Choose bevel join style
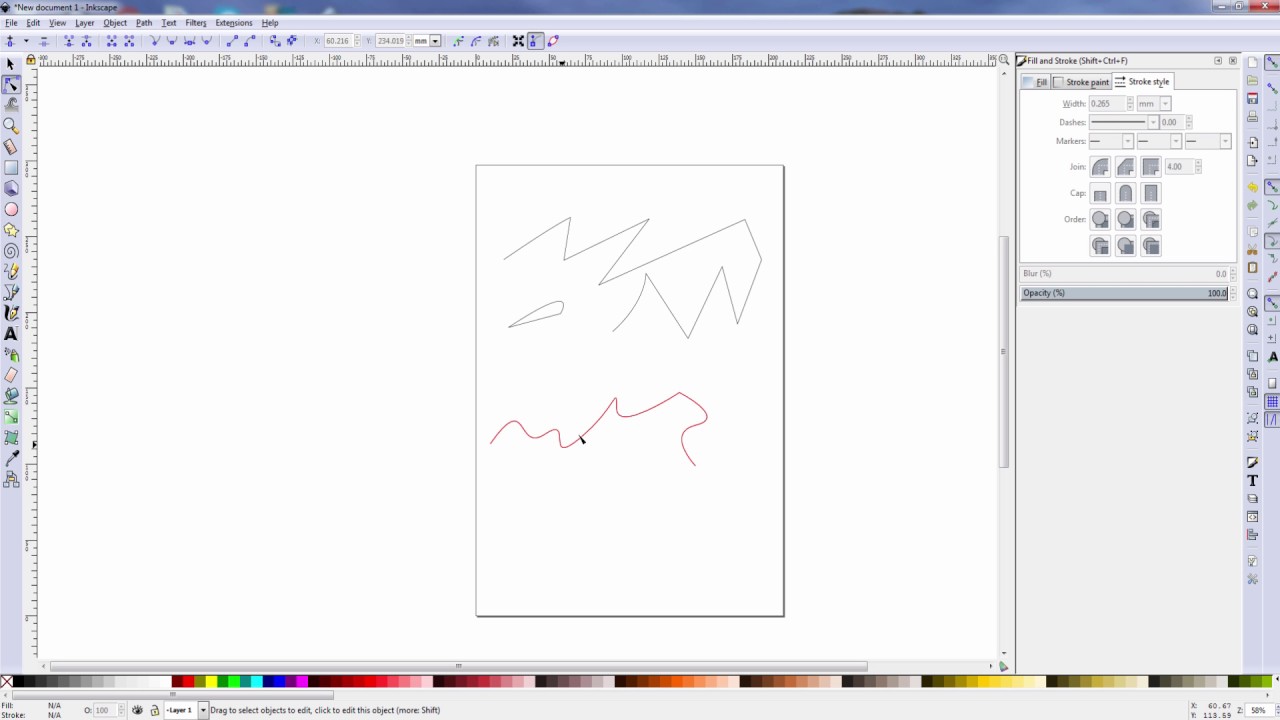 click(1125, 167)
